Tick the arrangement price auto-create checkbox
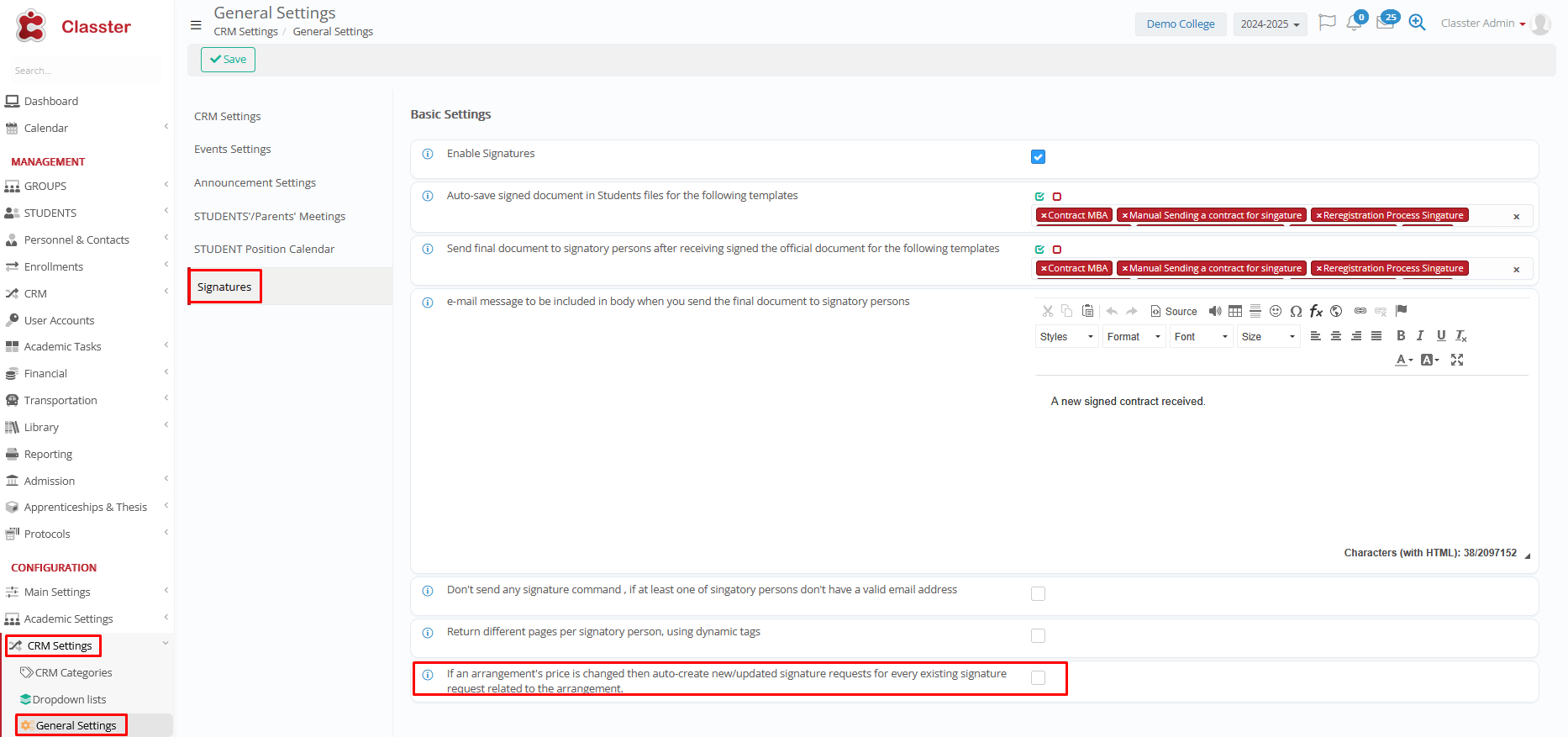This screenshot has width=1568, height=737. pos(1038,678)
